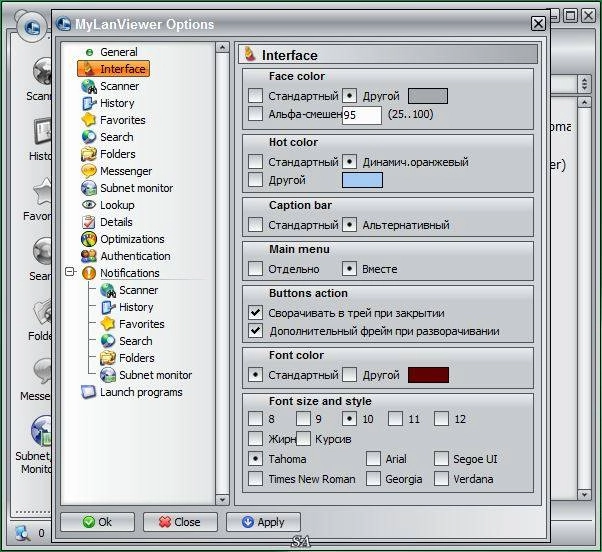Click Subnet Monitor icon in main window

coord(41,431)
